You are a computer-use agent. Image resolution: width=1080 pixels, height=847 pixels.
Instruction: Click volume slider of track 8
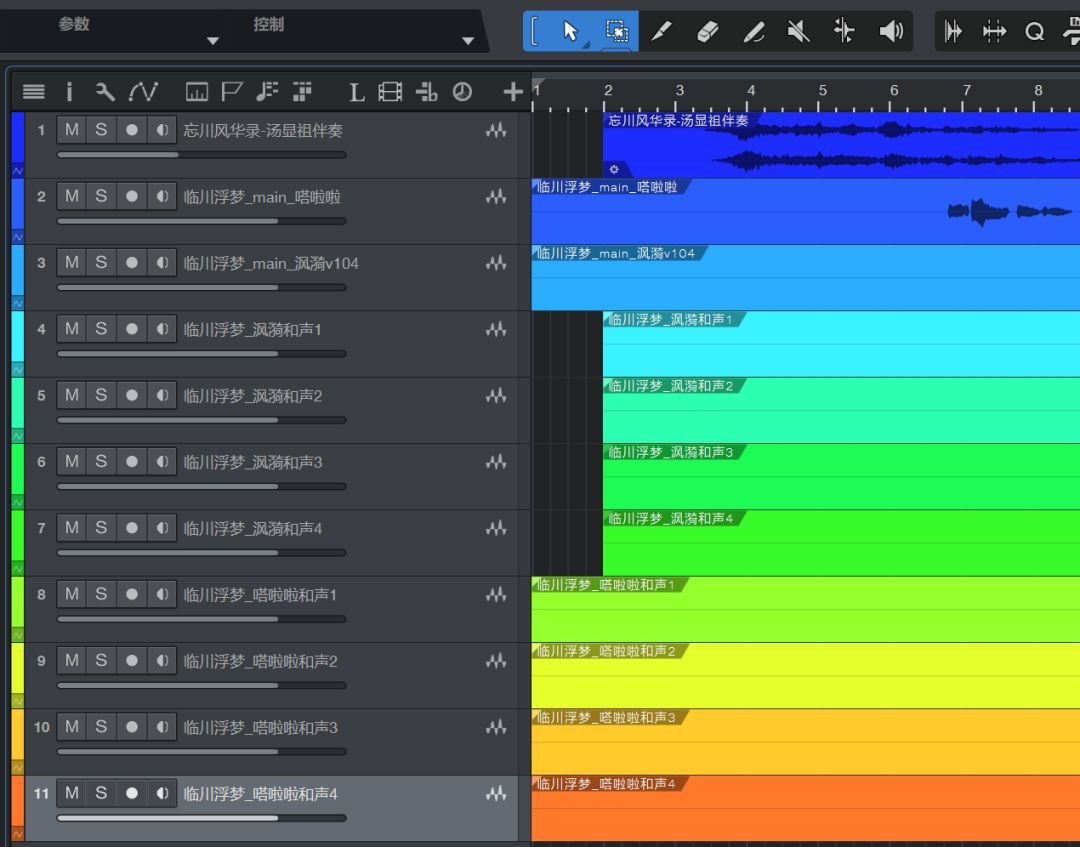click(x=200, y=619)
